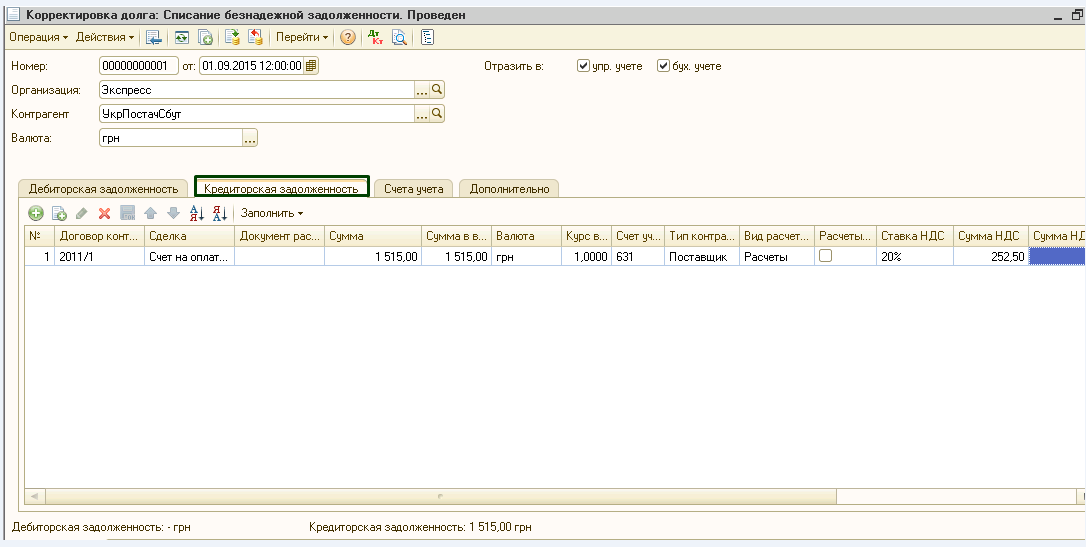Show the Дт/Кт postings result icon
The height and width of the screenshot is (547, 1086).
tap(375, 37)
